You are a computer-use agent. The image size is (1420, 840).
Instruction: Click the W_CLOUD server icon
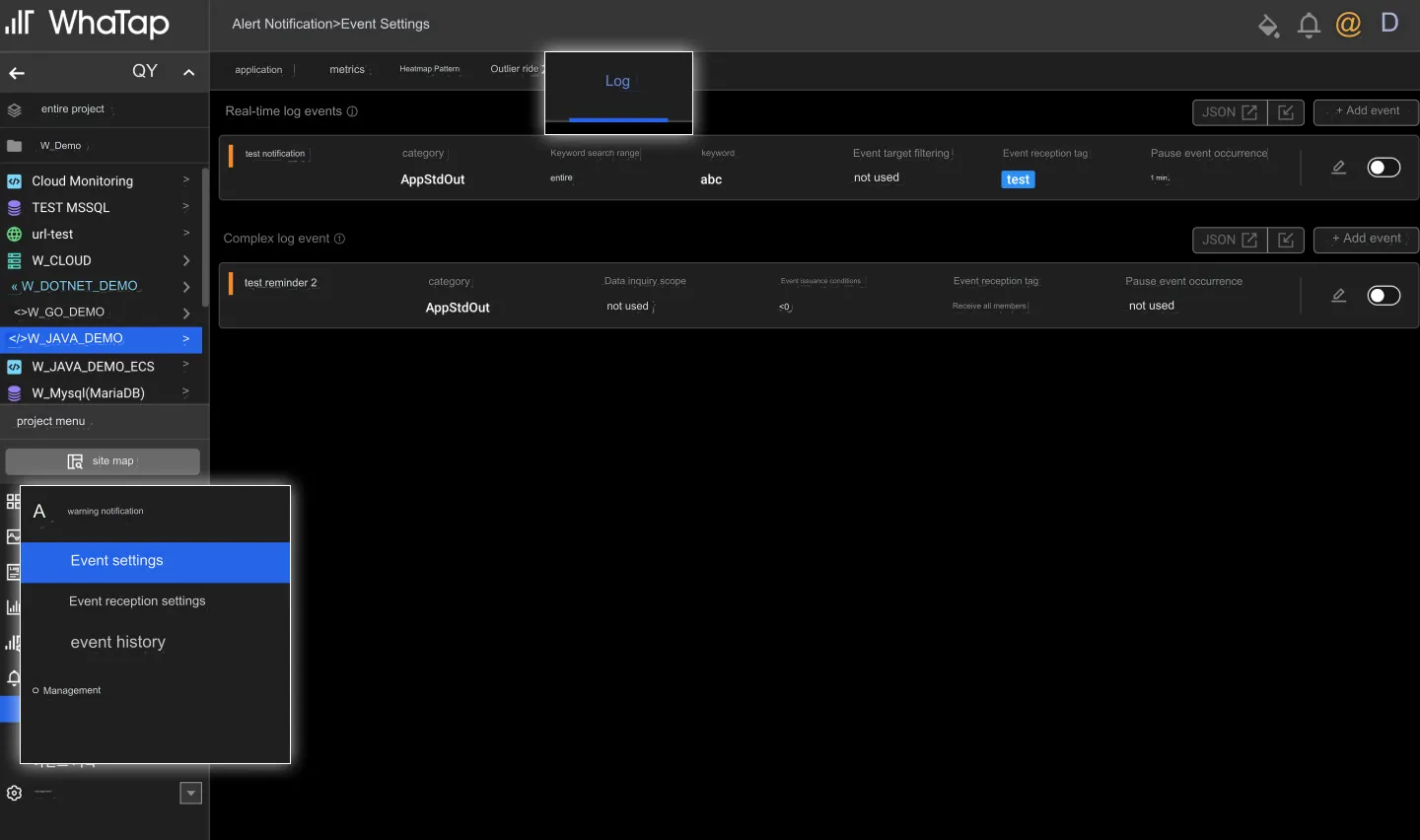pos(14,261)
